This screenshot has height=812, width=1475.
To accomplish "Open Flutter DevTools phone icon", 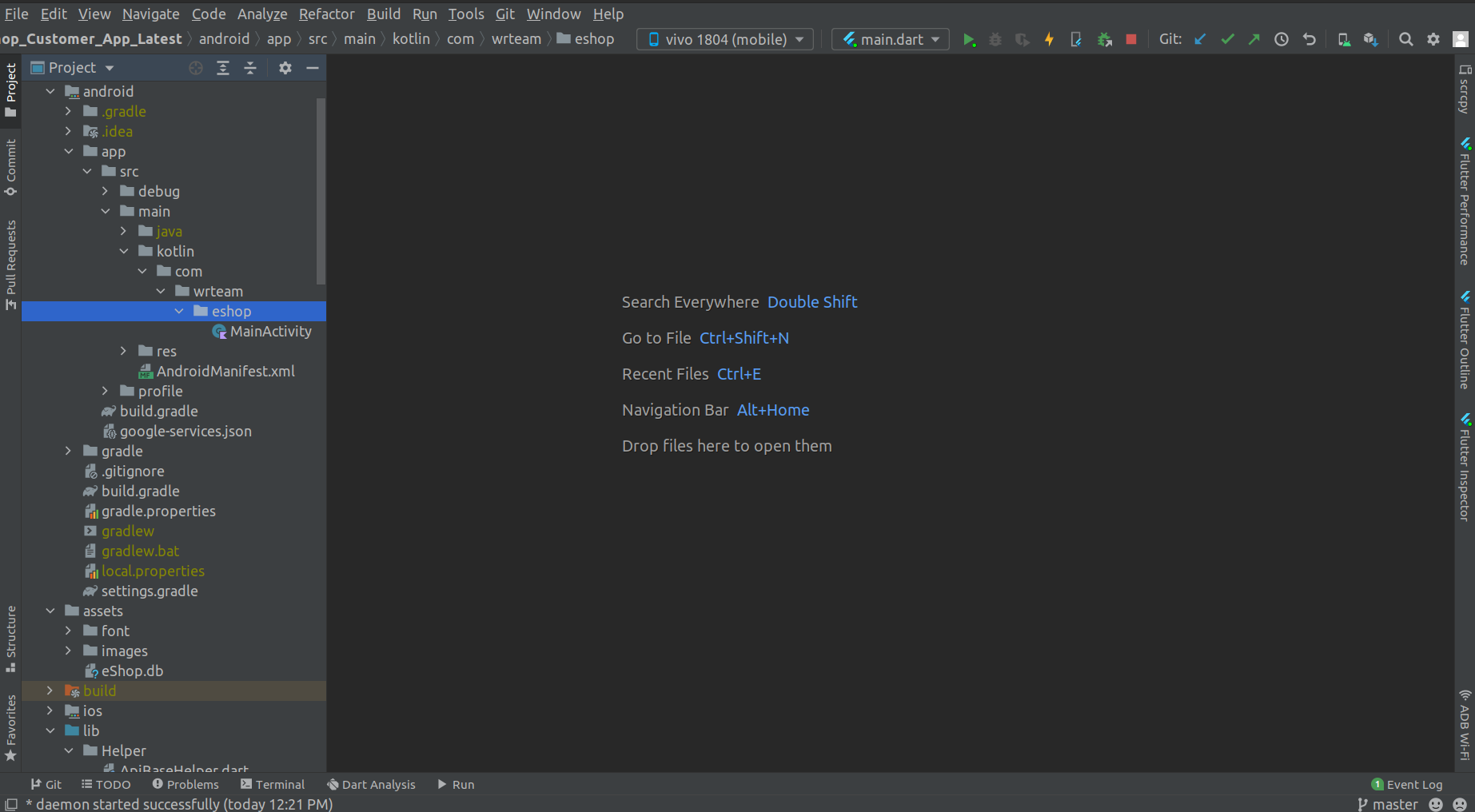I will 1076,39.
